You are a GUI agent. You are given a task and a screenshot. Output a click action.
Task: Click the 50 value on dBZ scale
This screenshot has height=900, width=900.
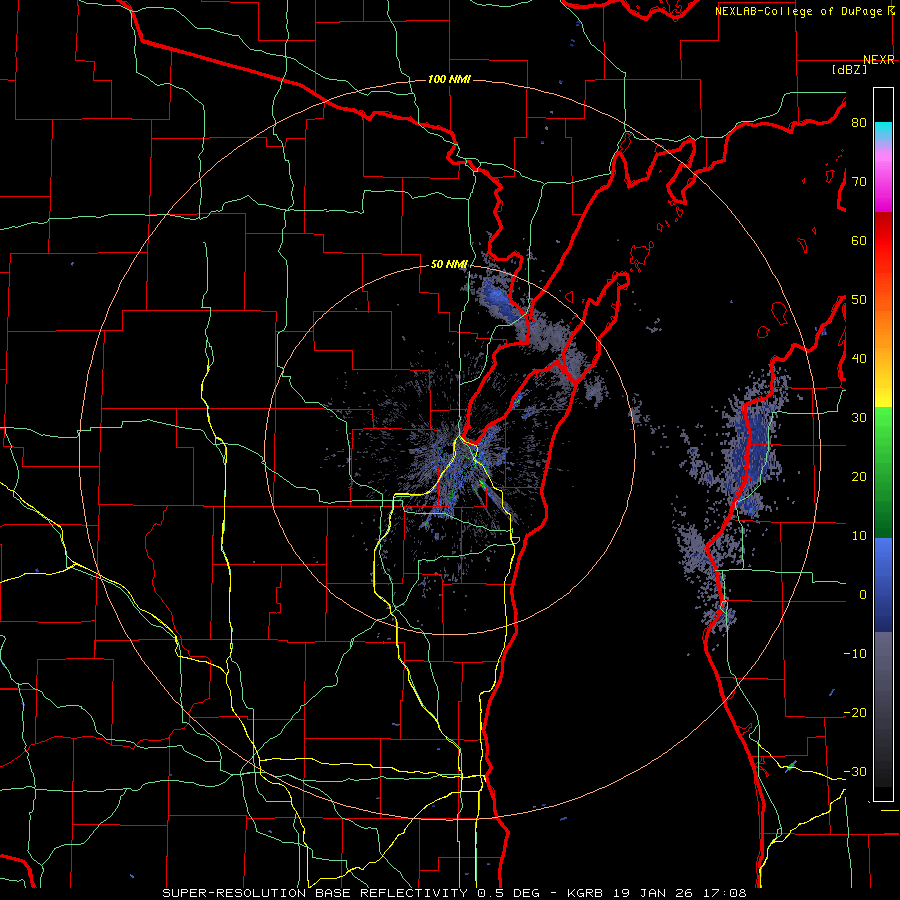pos(859,300)
